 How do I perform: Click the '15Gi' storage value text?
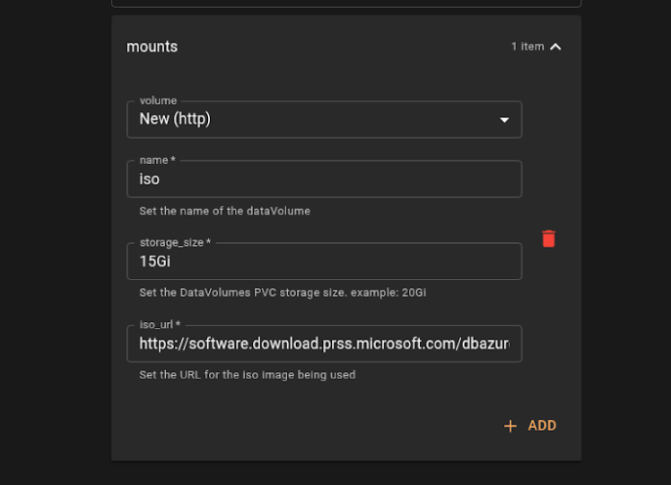[x=155, y=262]
